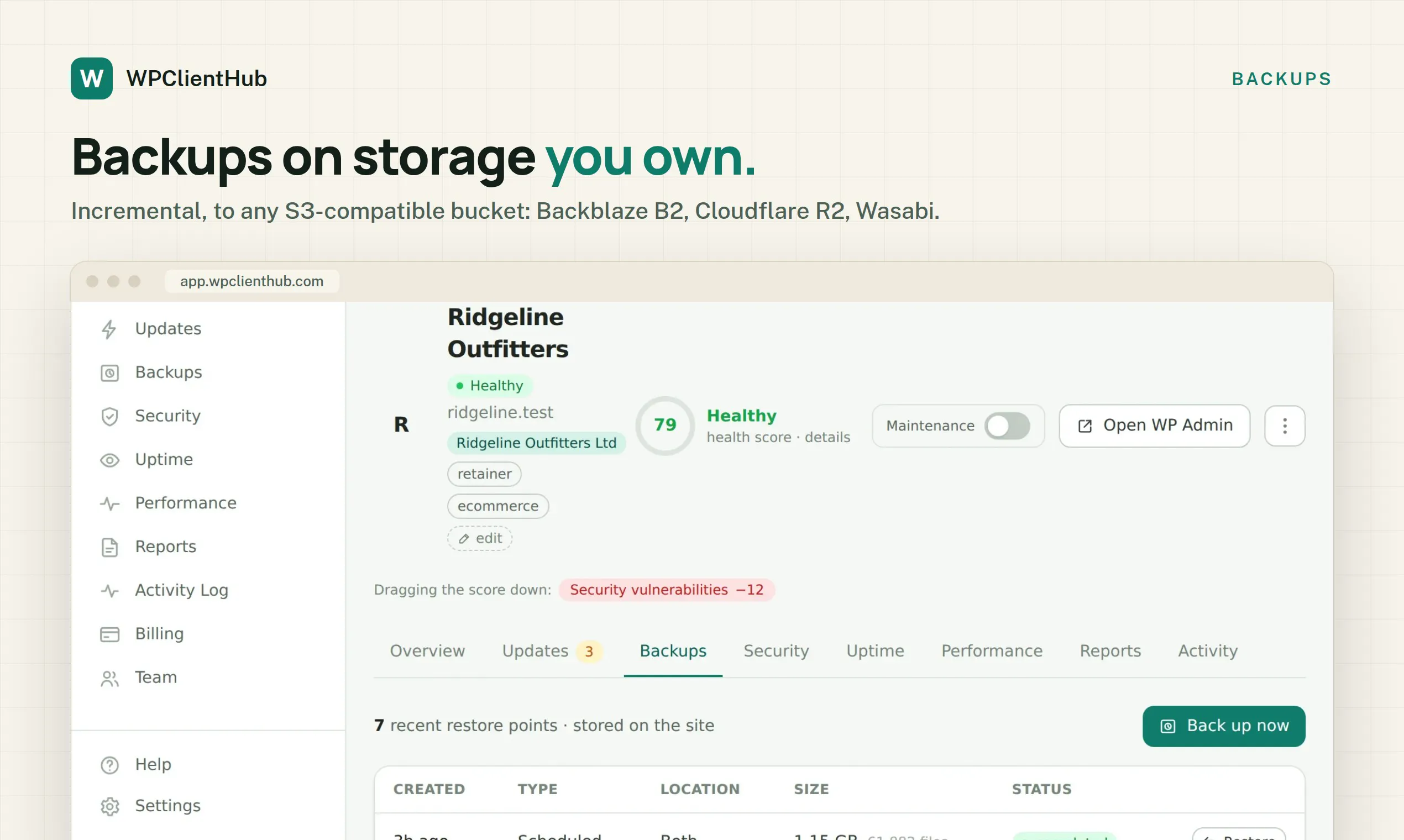Click the Open WP Admin button
The height and width of the screenshot is (840, 1404).
pyautogui.click(x=1154, y=426)
